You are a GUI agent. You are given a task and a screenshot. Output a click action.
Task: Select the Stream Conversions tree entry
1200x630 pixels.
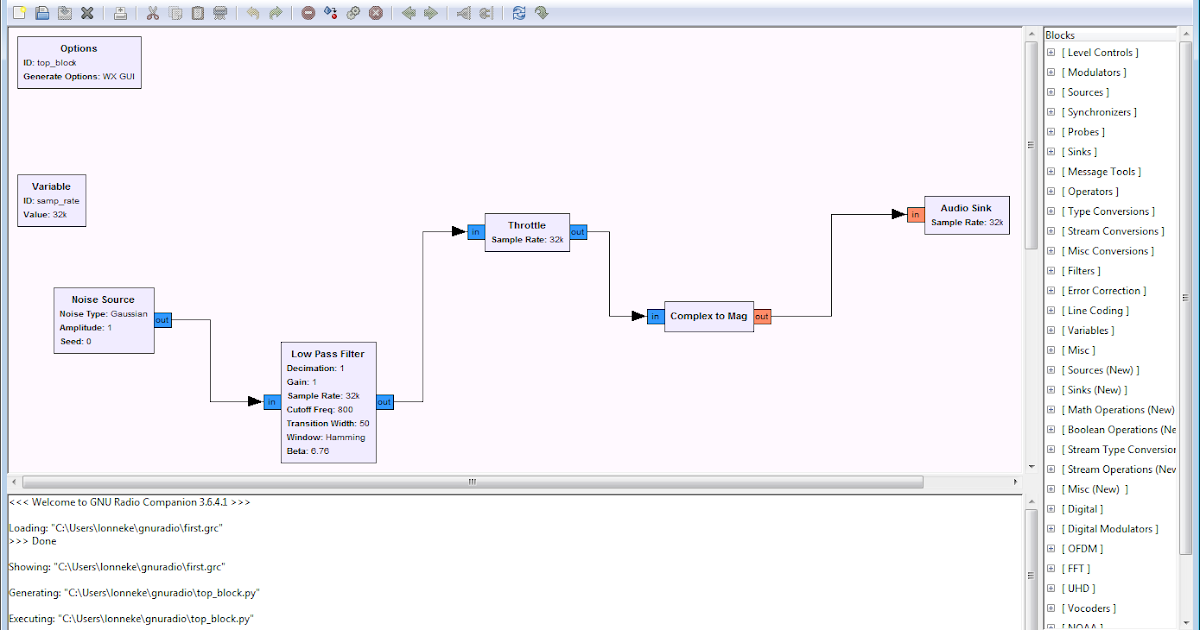(1113, 231)
